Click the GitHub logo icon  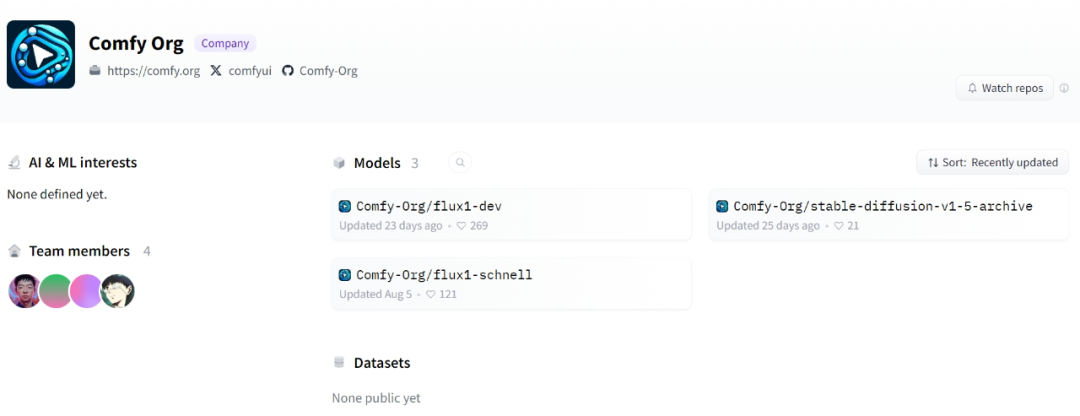(x=288, y=70)
